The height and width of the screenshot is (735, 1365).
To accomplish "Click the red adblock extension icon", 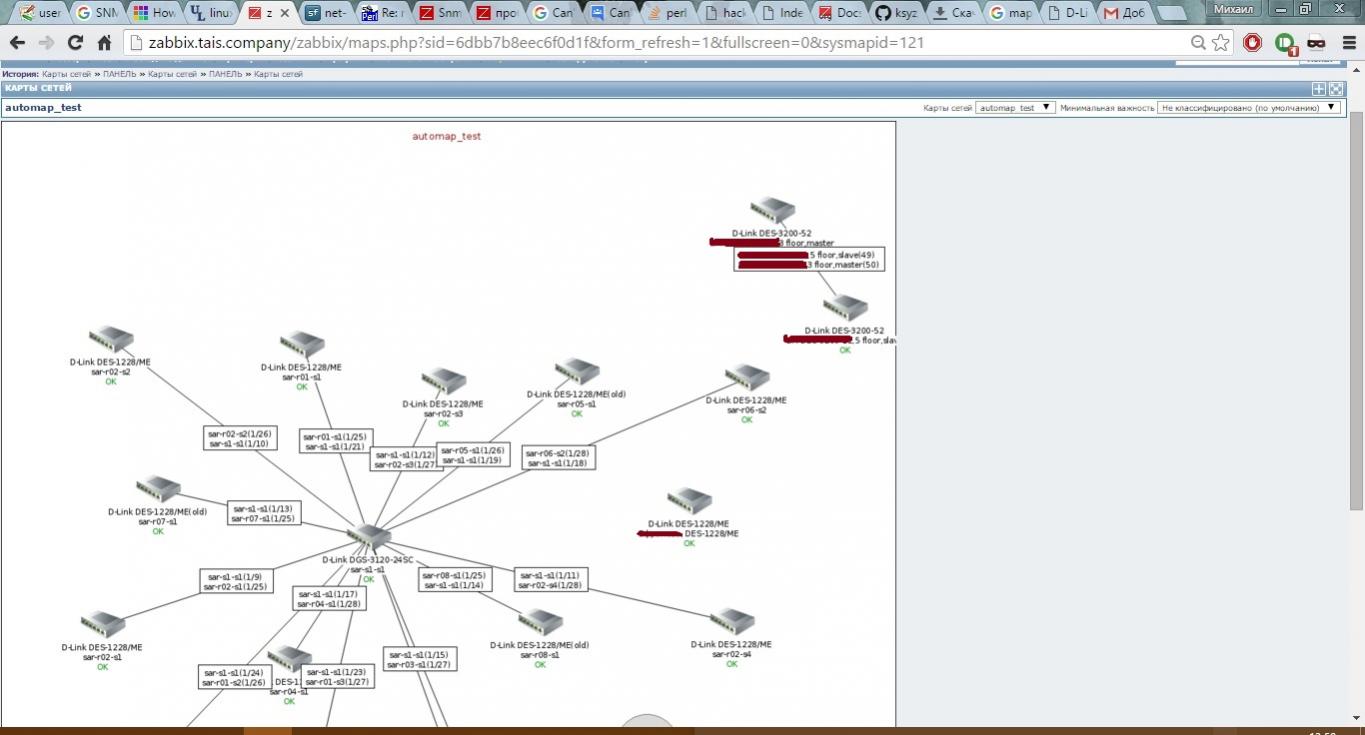I will [1253, 42].
